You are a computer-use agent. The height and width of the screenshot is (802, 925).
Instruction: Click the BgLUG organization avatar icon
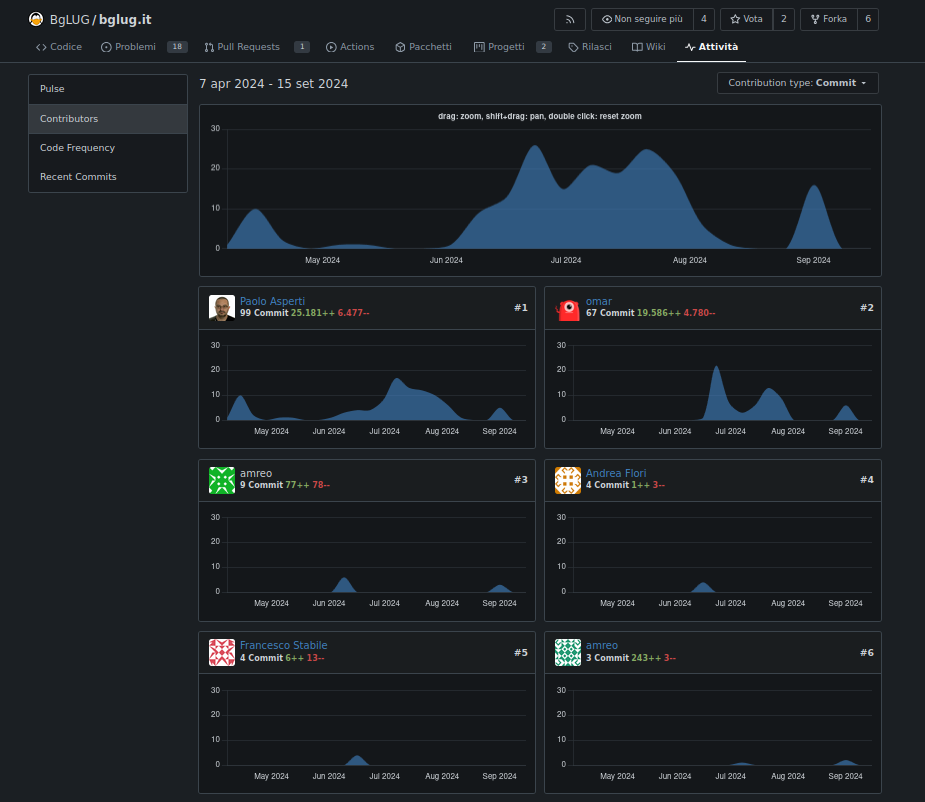click(36, 19)
